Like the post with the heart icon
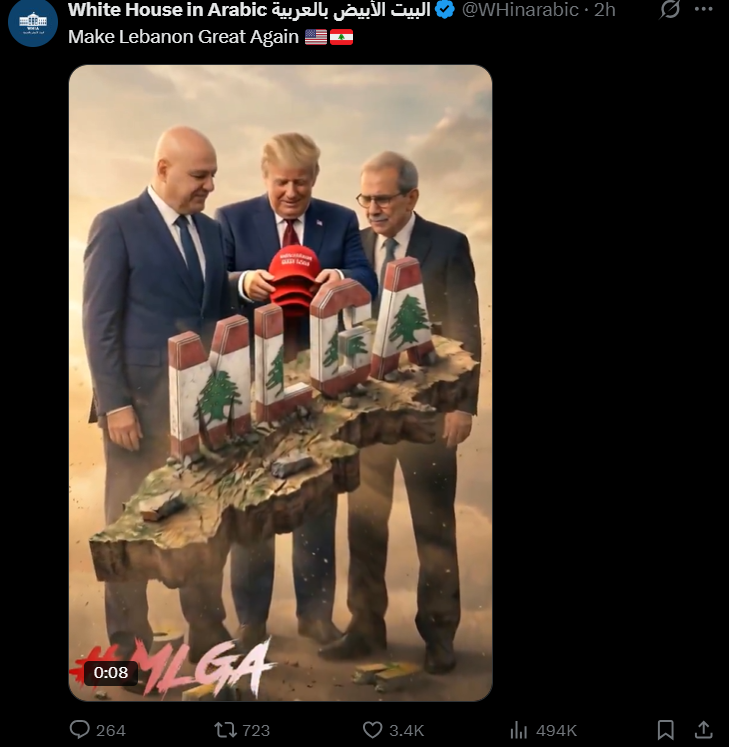The height and width of the screenshot is (747, 729). click(373, 729)
